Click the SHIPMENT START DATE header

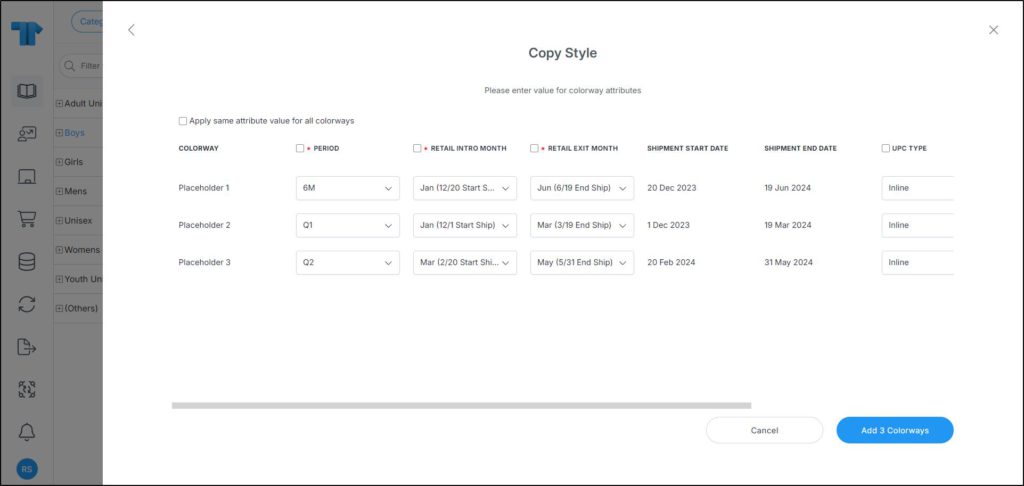click(x=688, y=148)
